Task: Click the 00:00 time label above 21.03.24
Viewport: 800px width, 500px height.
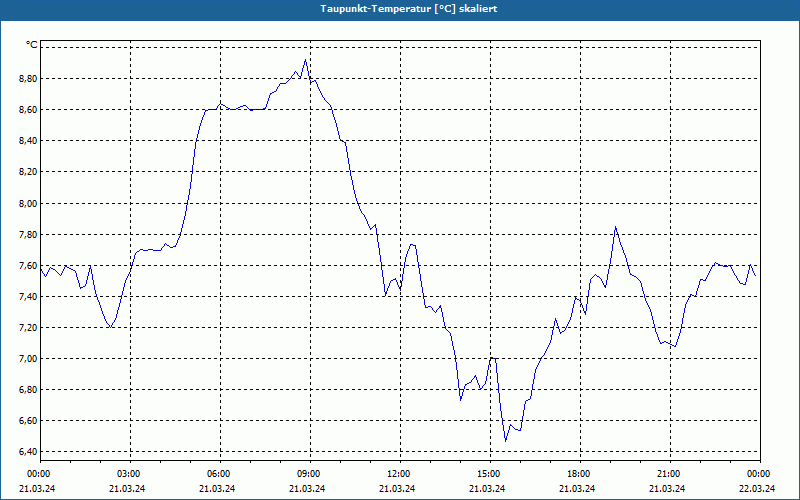Action: [38, 474]
